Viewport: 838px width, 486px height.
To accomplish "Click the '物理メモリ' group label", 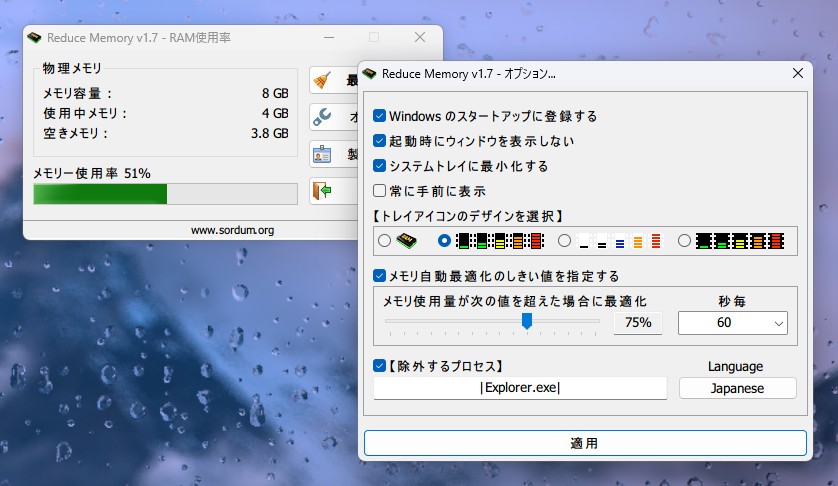I will coord(72,68).
